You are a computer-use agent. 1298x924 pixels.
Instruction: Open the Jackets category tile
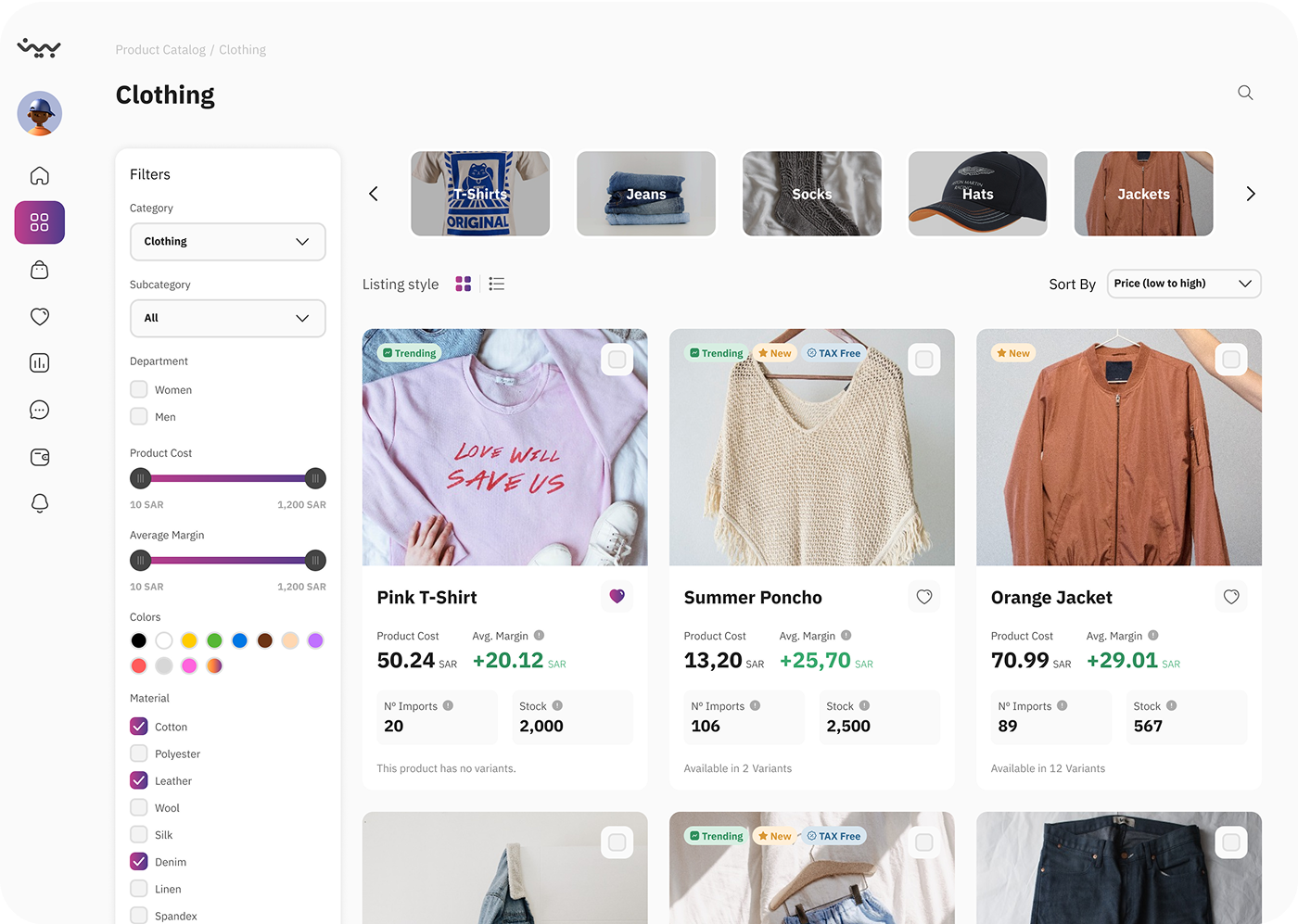click(1143, 194)
